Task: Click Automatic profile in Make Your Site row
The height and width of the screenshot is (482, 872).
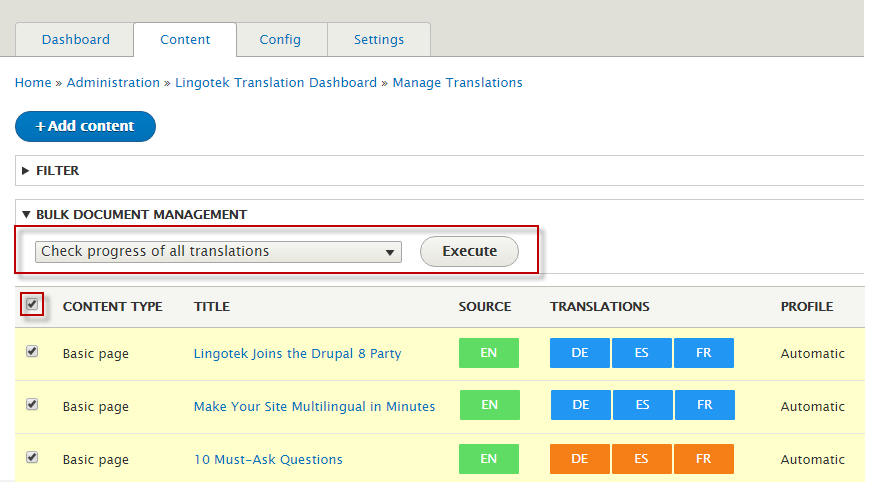Action: (812, 406)
